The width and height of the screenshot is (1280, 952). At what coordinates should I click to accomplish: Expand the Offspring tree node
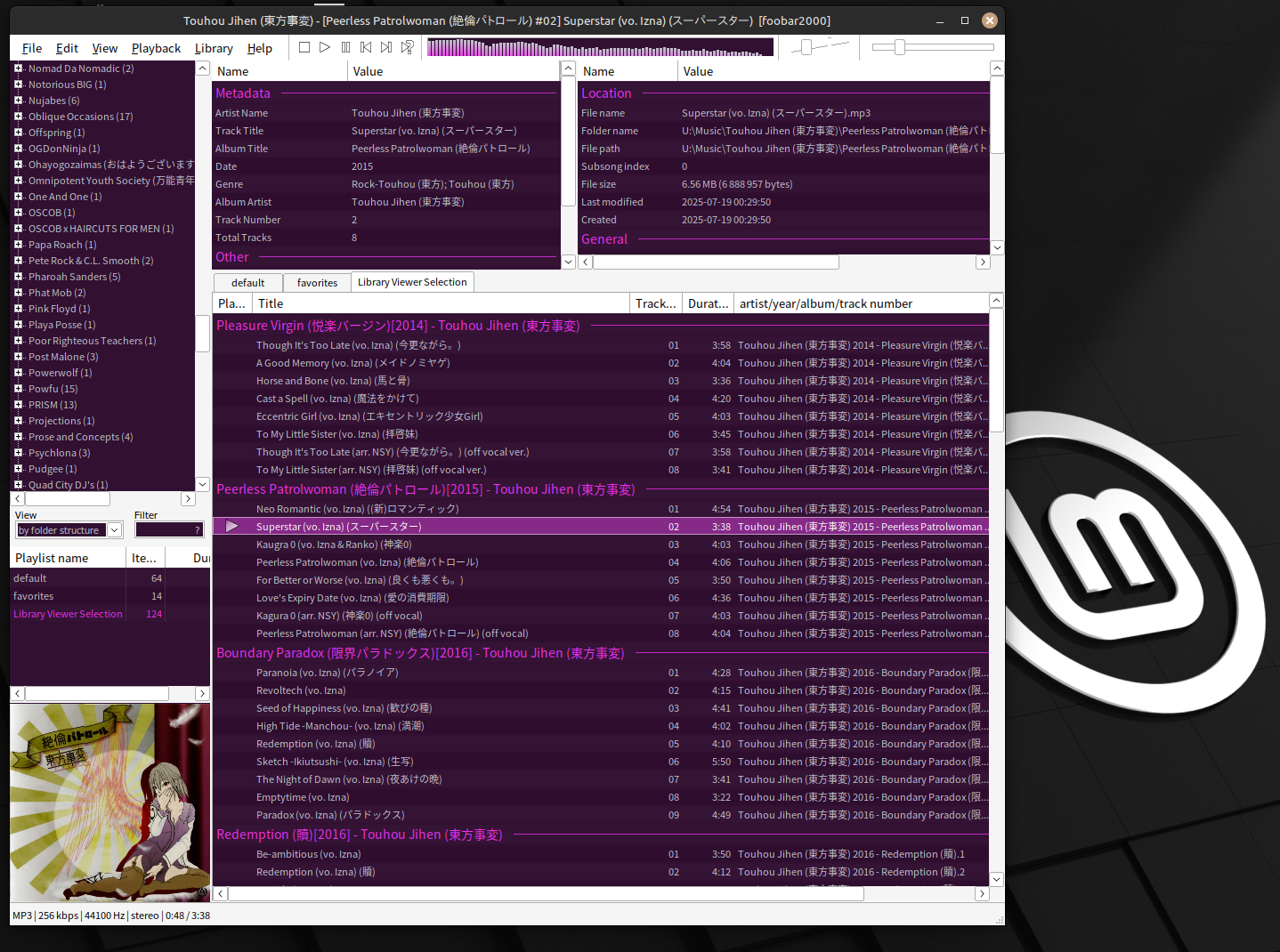pyautogui.click(x=18, y=133)
